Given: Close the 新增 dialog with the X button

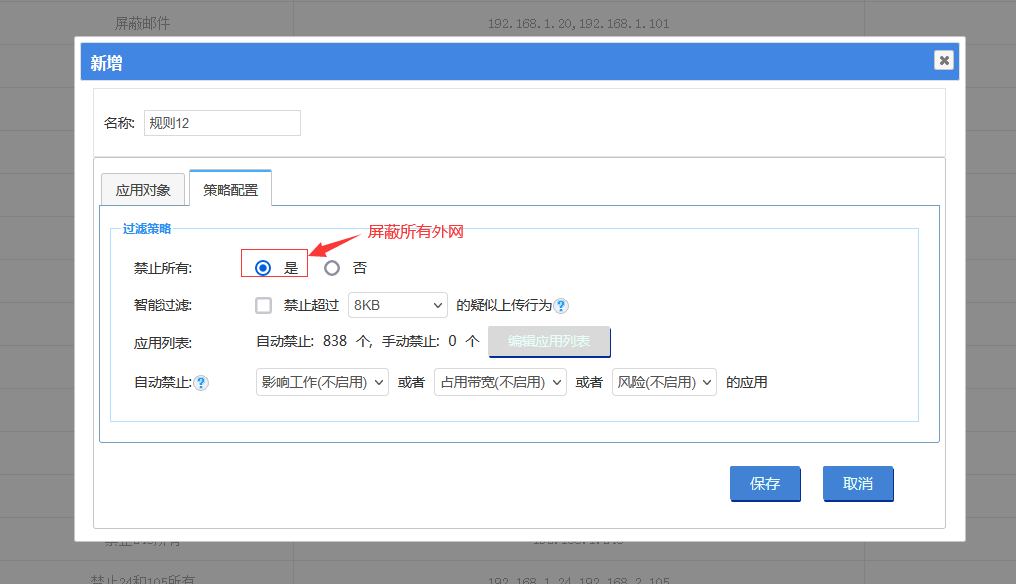Looking at the screenshot, I should tap(943, 60).
